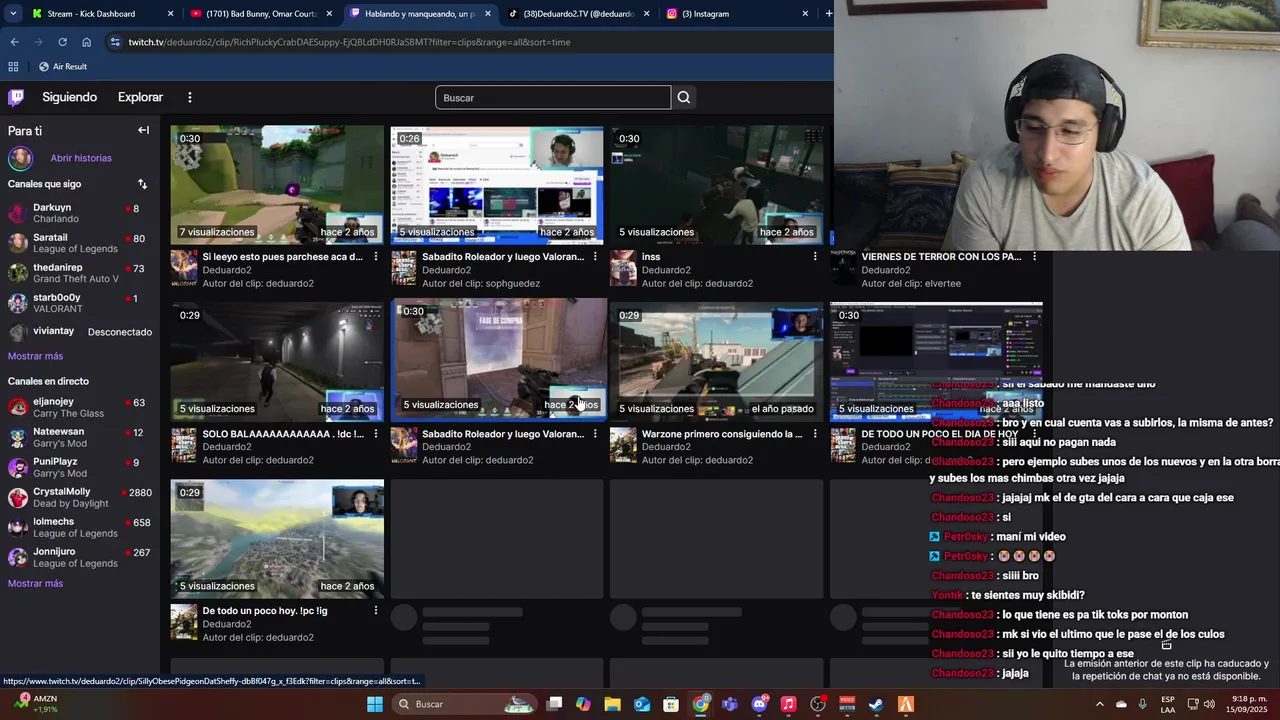Viewport: 1280px width, 720px height.
Task: Focus the Twitch Buscar search field
Action: click(553, 98)
